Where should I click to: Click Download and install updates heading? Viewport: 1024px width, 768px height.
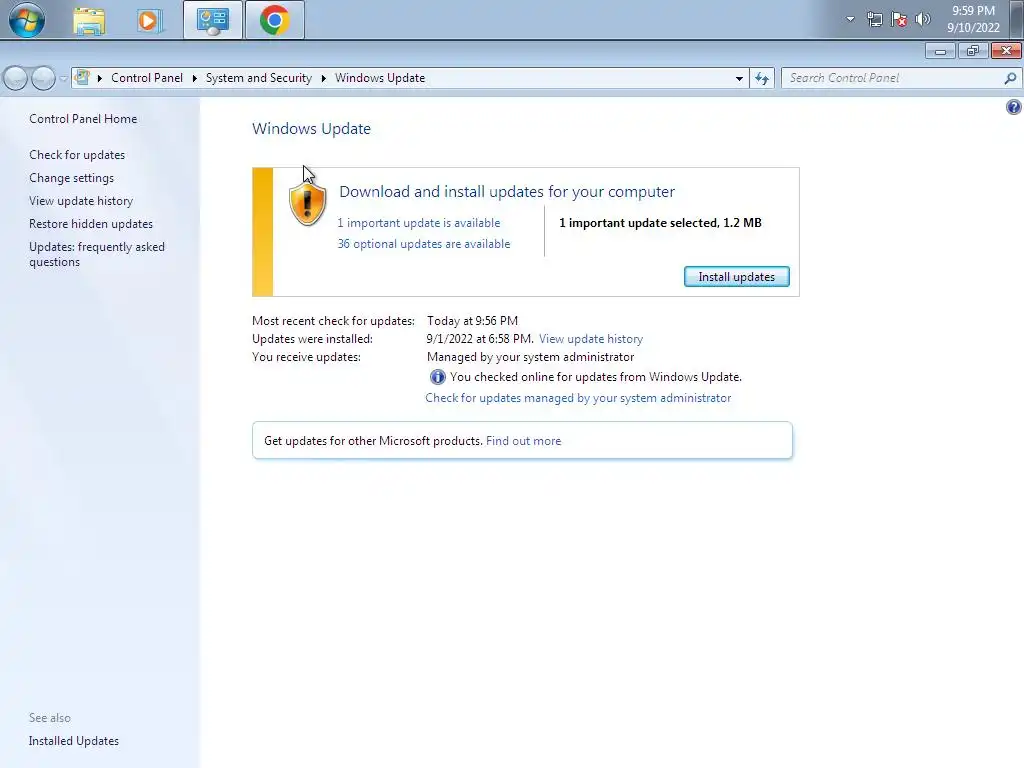(507, 191)
